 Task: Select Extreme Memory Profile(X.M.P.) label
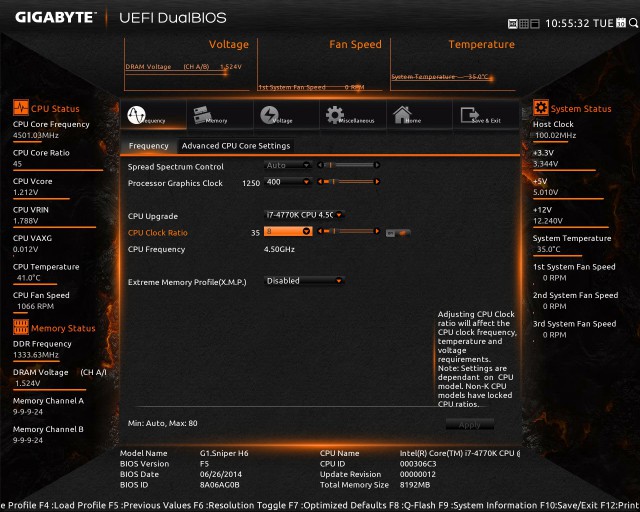click(187, 282)
